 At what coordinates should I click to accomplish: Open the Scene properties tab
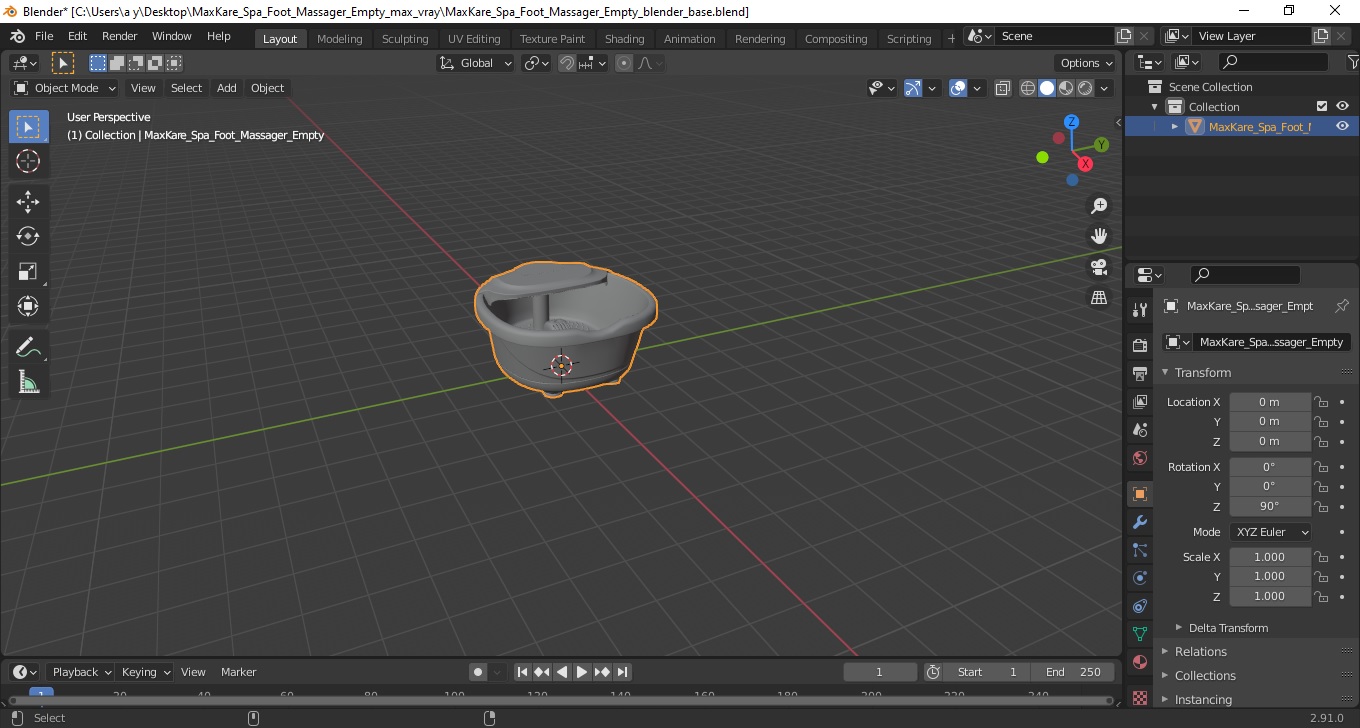[x=1140, y=430]
